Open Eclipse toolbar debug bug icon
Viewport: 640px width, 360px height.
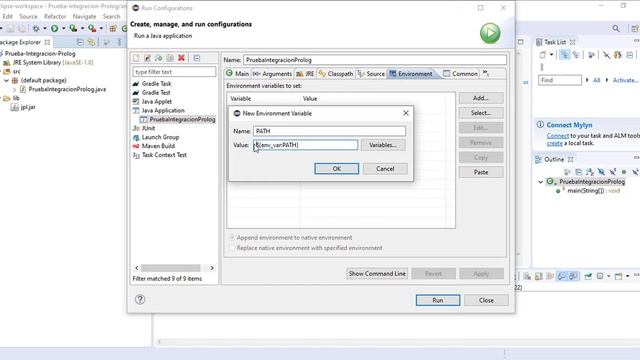coord(36,28)
